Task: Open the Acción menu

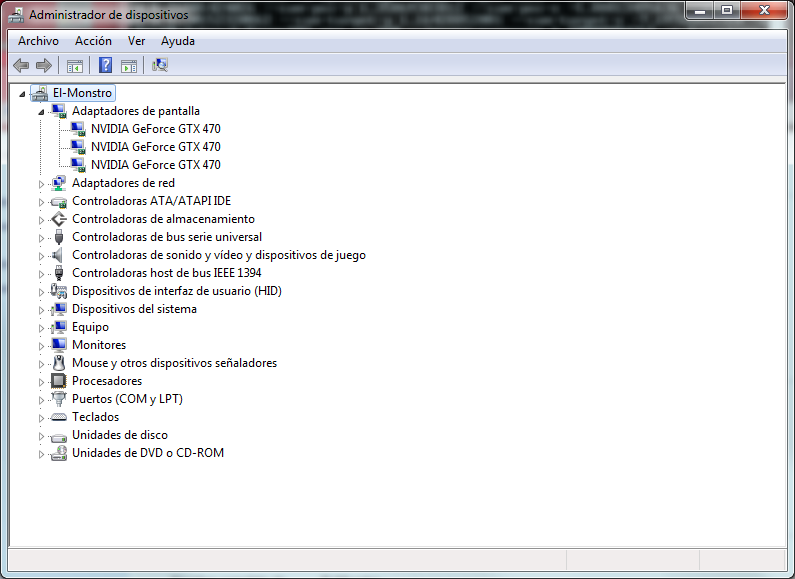Action: pos(93,41)
